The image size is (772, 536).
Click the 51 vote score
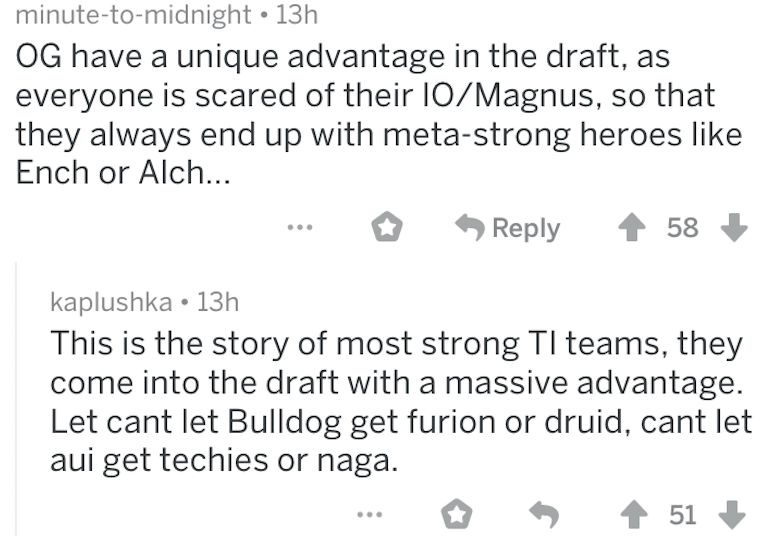pyautogui.click(x=682, y=515)
